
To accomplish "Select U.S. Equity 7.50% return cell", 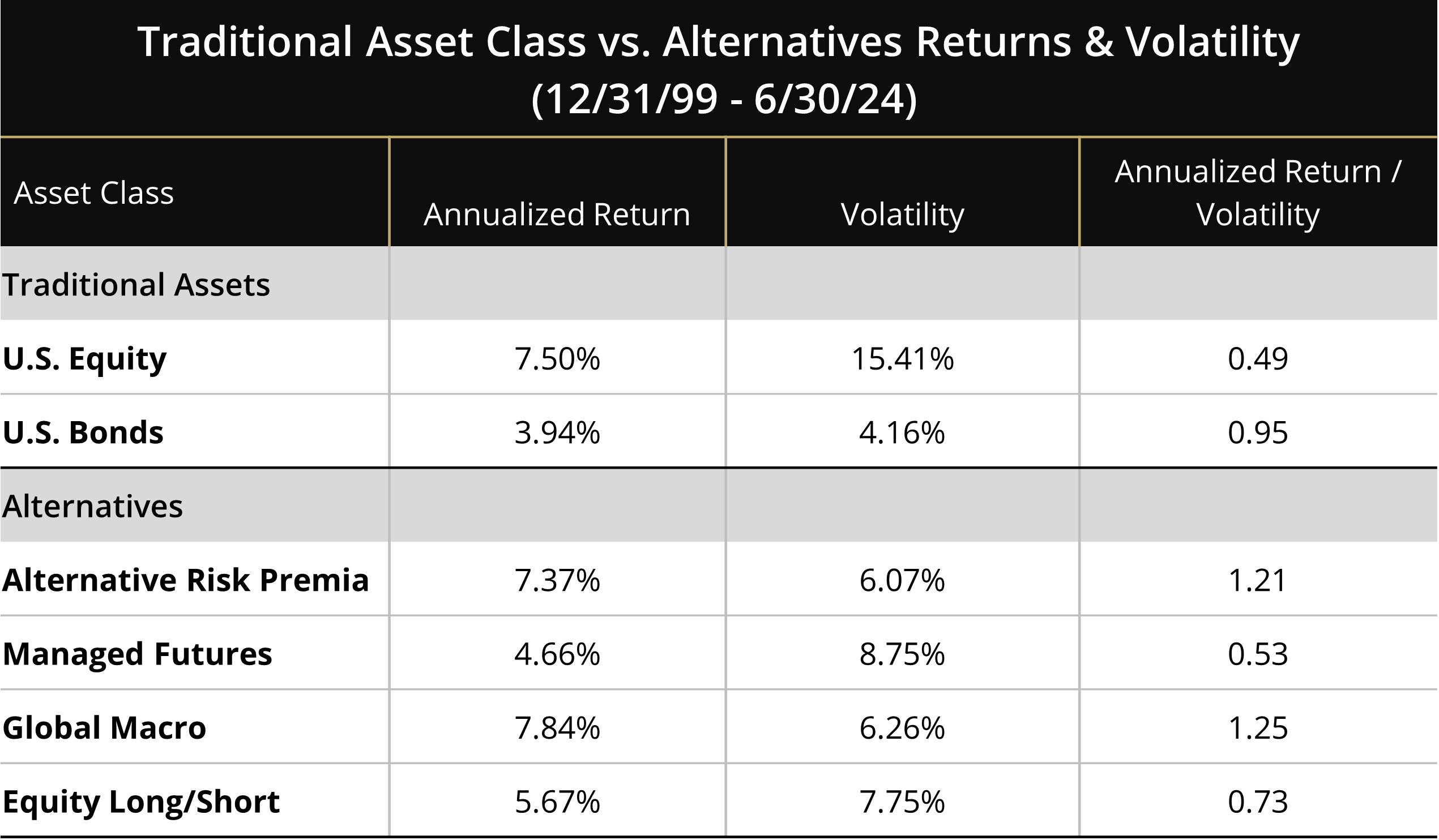I will 557,359.
